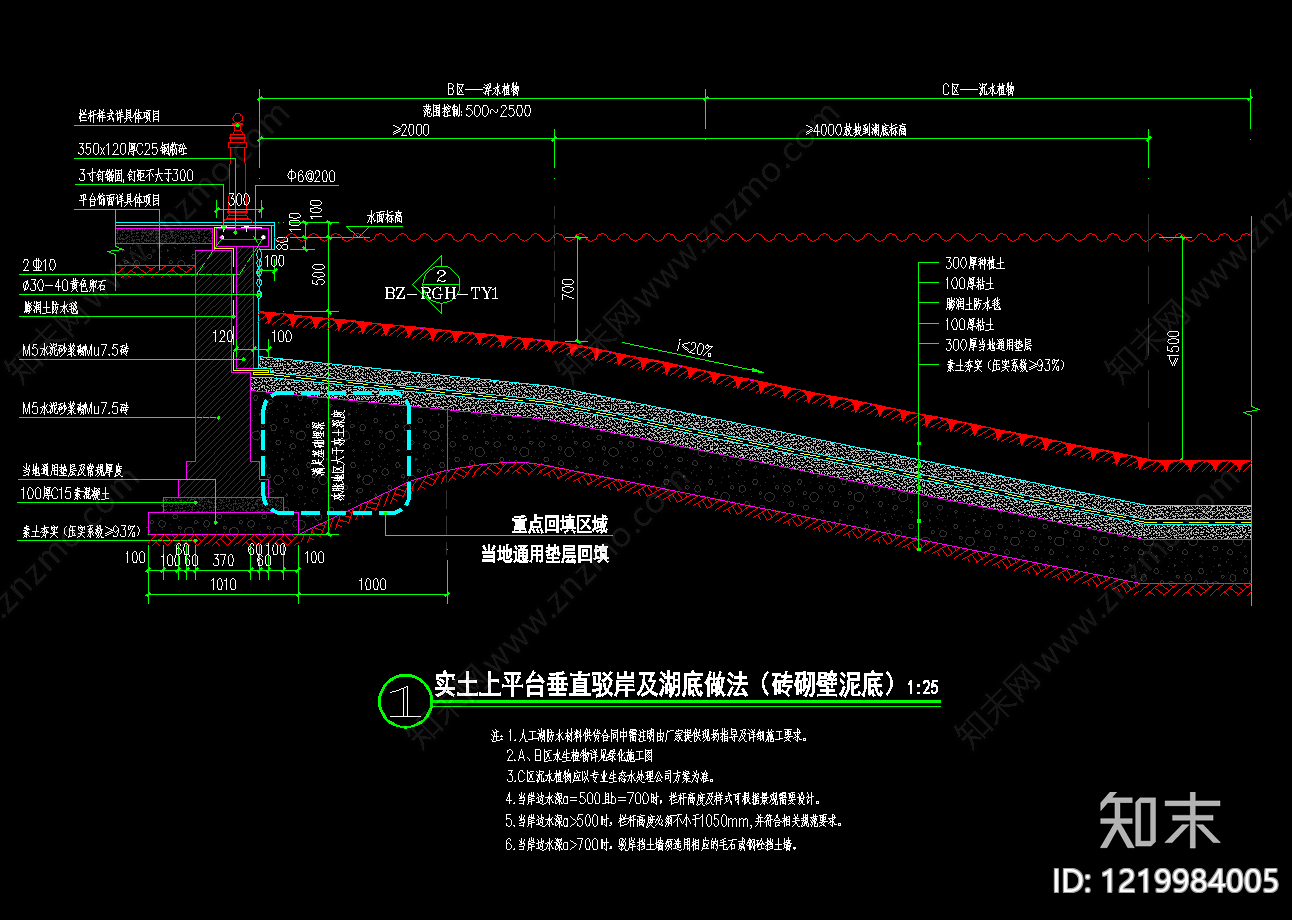Click the 'ID: 1219984005' text
1292x920 pixels.
pos(1166,881)
